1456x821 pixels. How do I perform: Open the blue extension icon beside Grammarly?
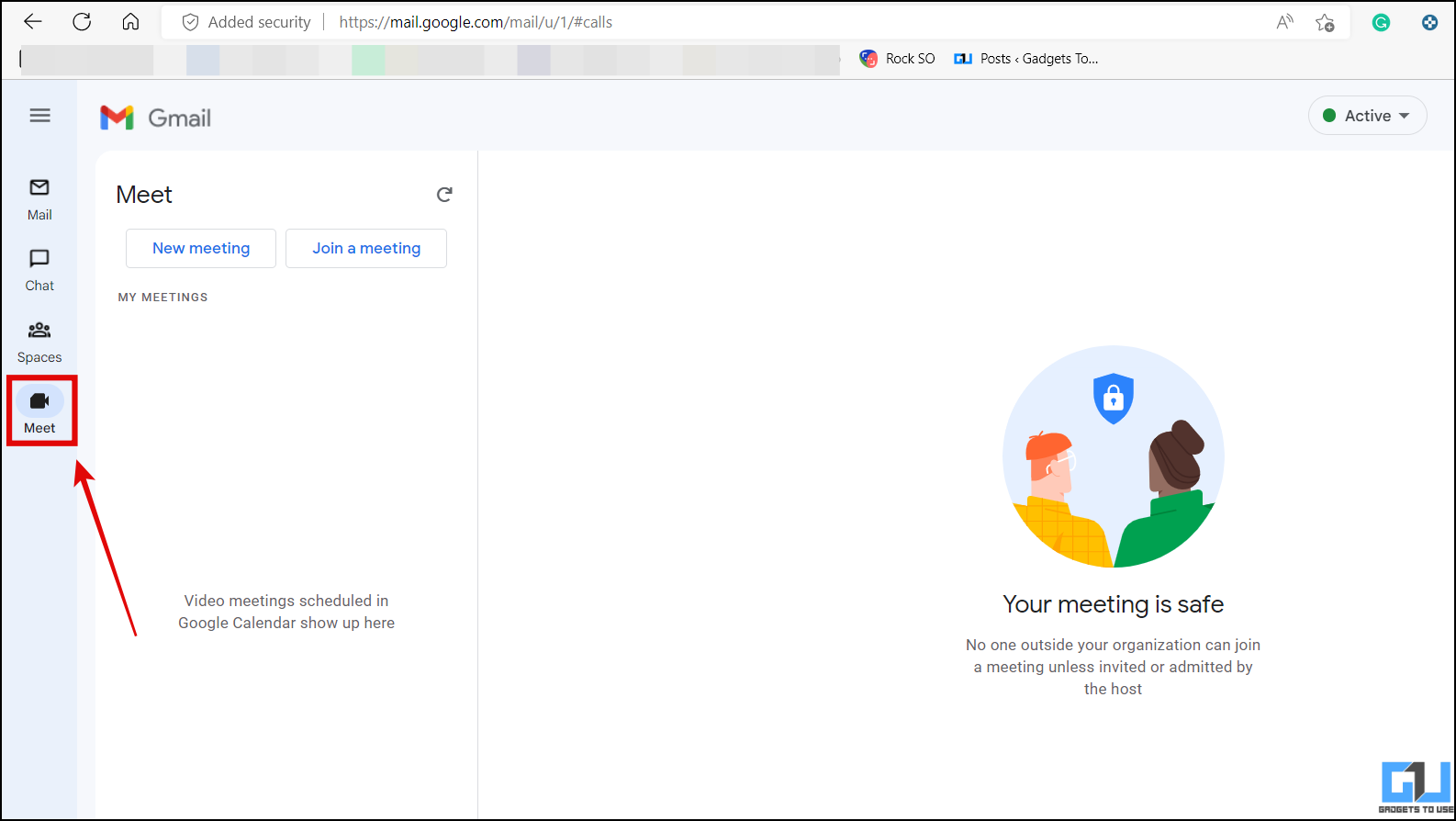(1429, 23)
